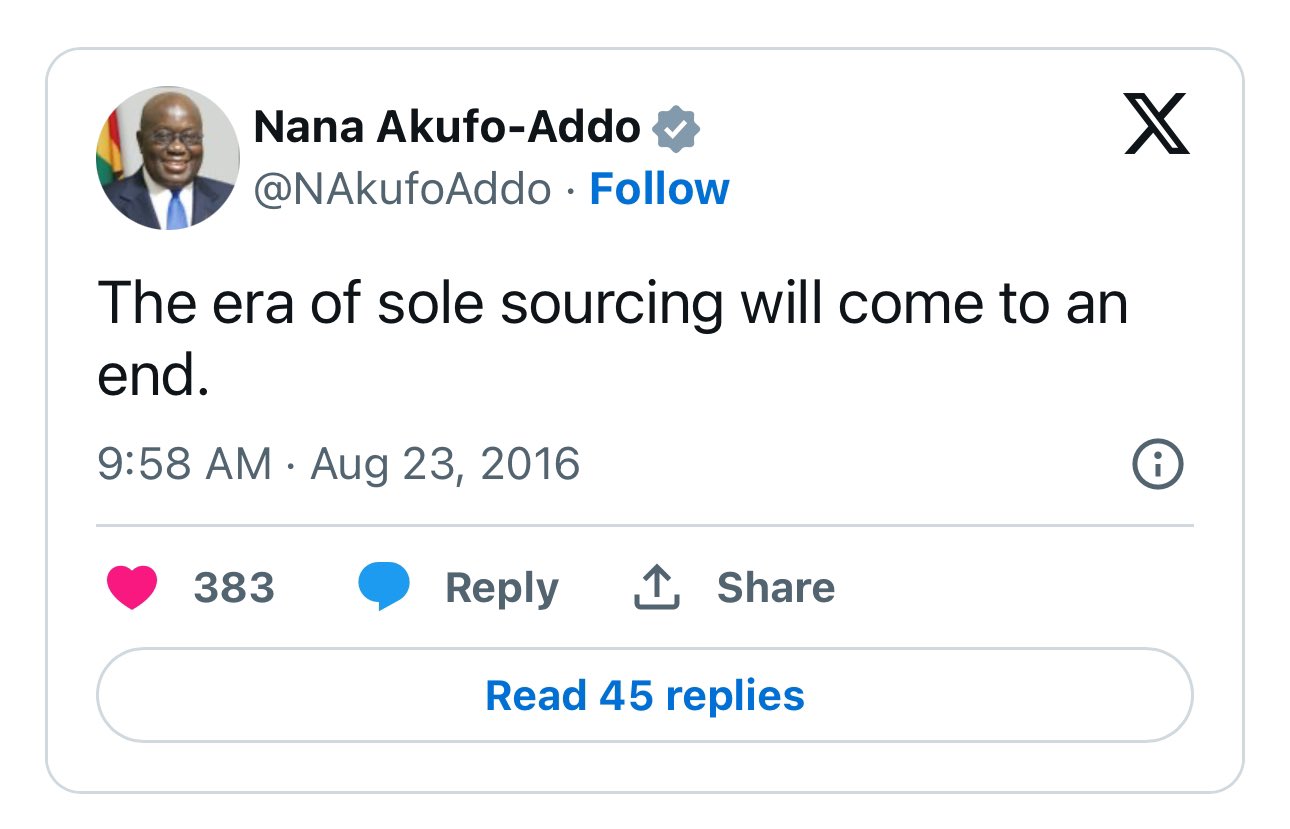Follow the @NAkufoAddo account
Viewport: 1290px width, 829px height.
click(x=659, y=189)
